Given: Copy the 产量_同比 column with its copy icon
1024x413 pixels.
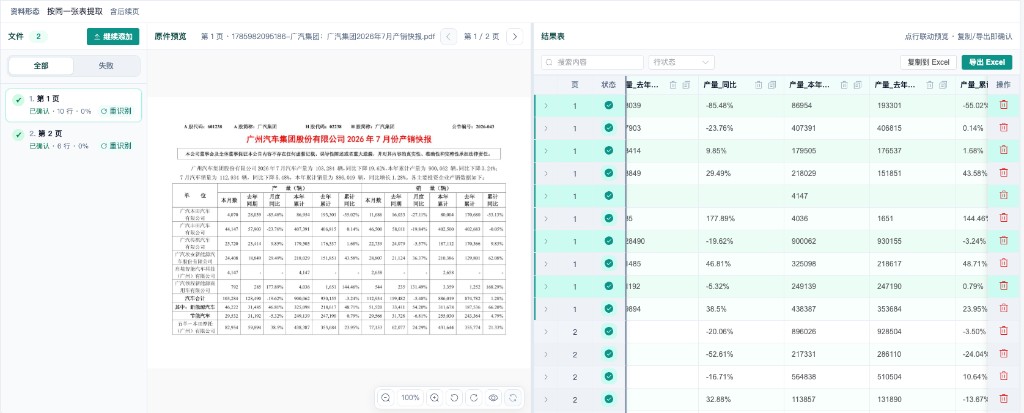Looking at the screenshot, I should point(772,85).
